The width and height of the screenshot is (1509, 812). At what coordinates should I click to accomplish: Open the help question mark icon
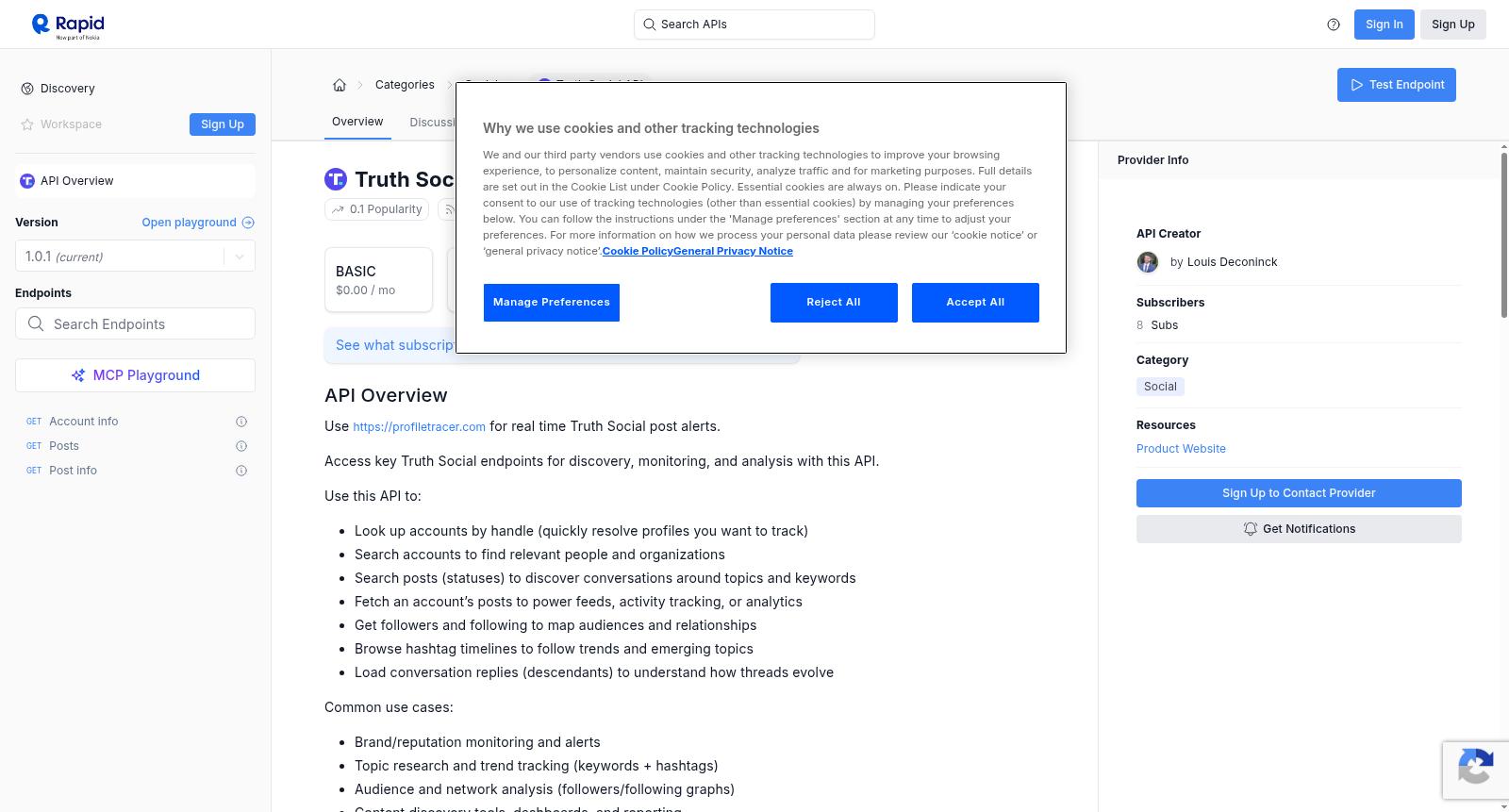pos(1334,25)
